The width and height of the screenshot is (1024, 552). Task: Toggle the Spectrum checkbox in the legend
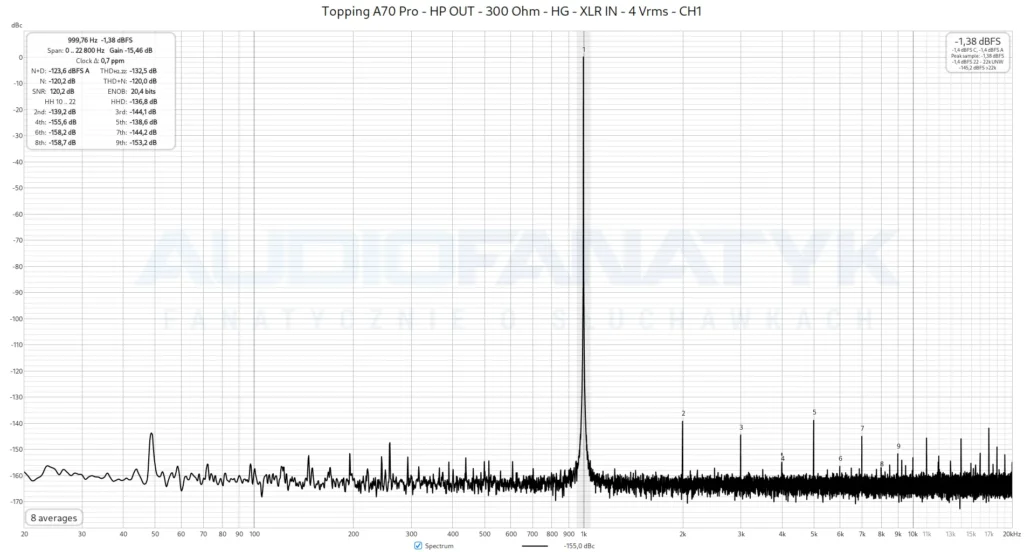[418, 545]
